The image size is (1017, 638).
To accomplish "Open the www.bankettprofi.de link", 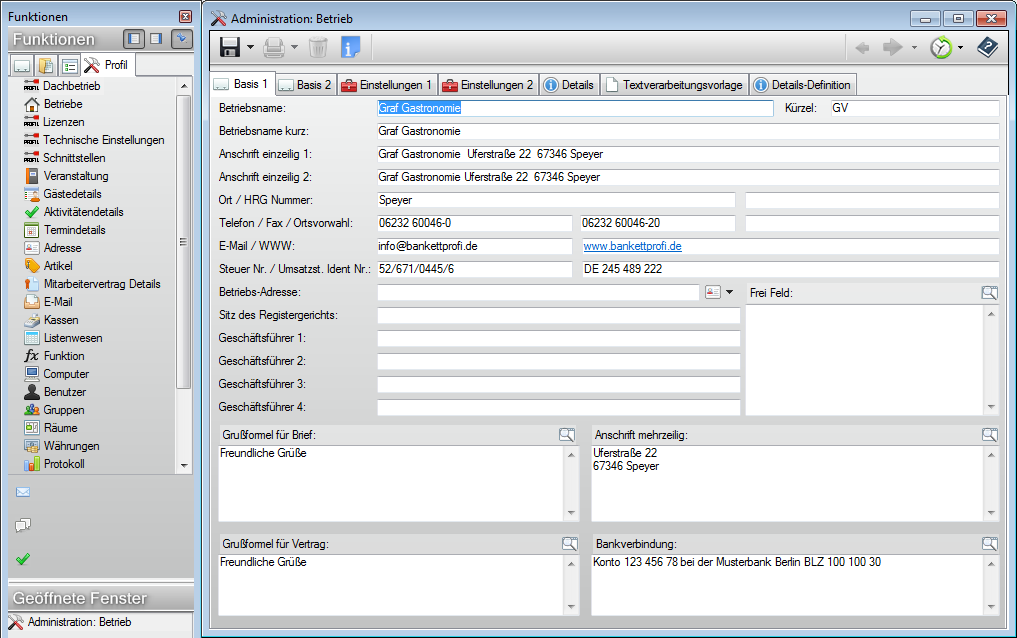I will [x=632, y=246].
